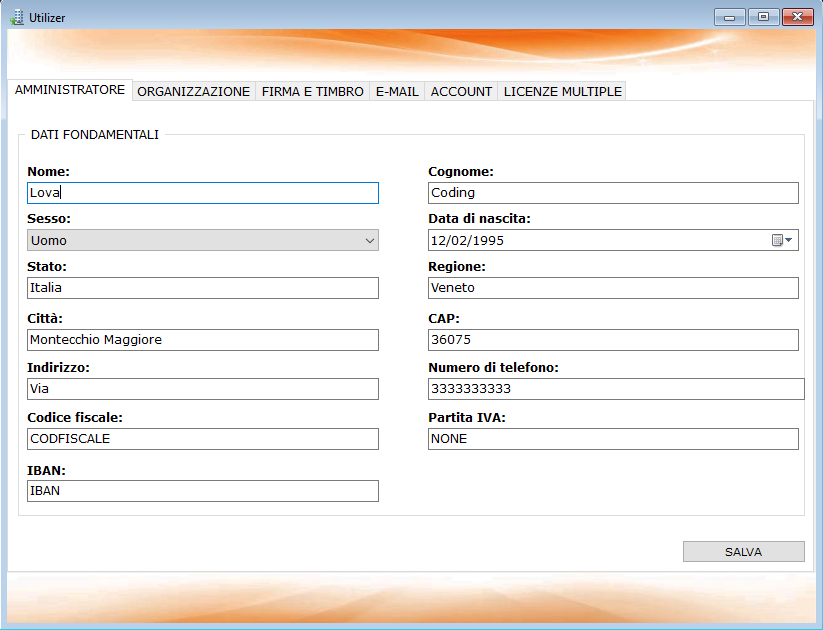Click the Città field with Montecchio Maggiore
This screenshot has width=823, height=630.
[200, 339]
